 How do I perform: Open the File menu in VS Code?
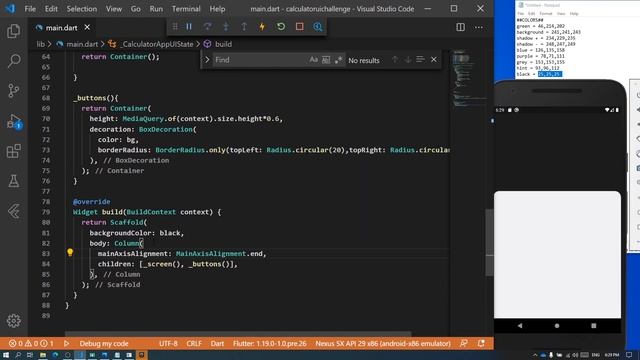[x=30, y=9]
